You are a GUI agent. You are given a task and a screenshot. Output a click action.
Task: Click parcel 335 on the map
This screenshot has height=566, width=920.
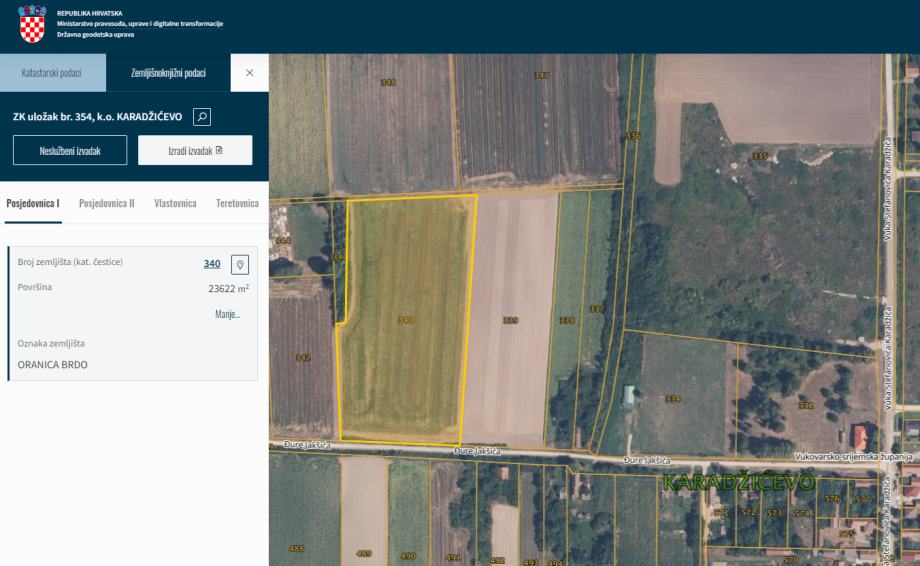760,156
